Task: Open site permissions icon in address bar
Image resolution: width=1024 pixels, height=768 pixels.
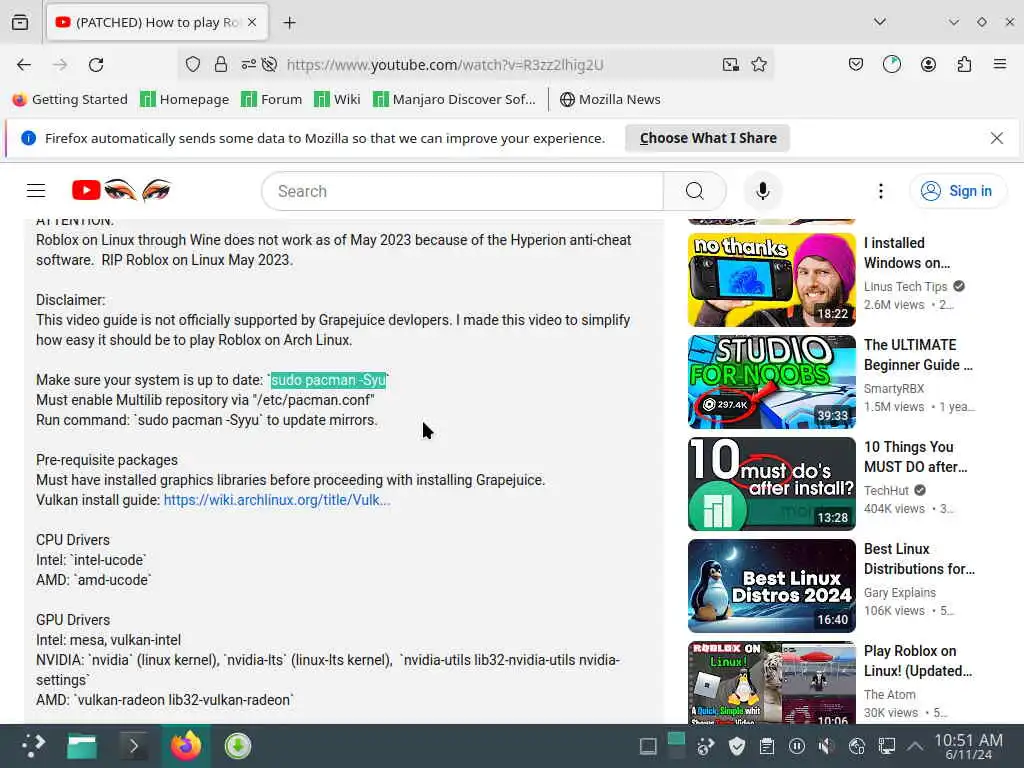Action: click(248, 64)
